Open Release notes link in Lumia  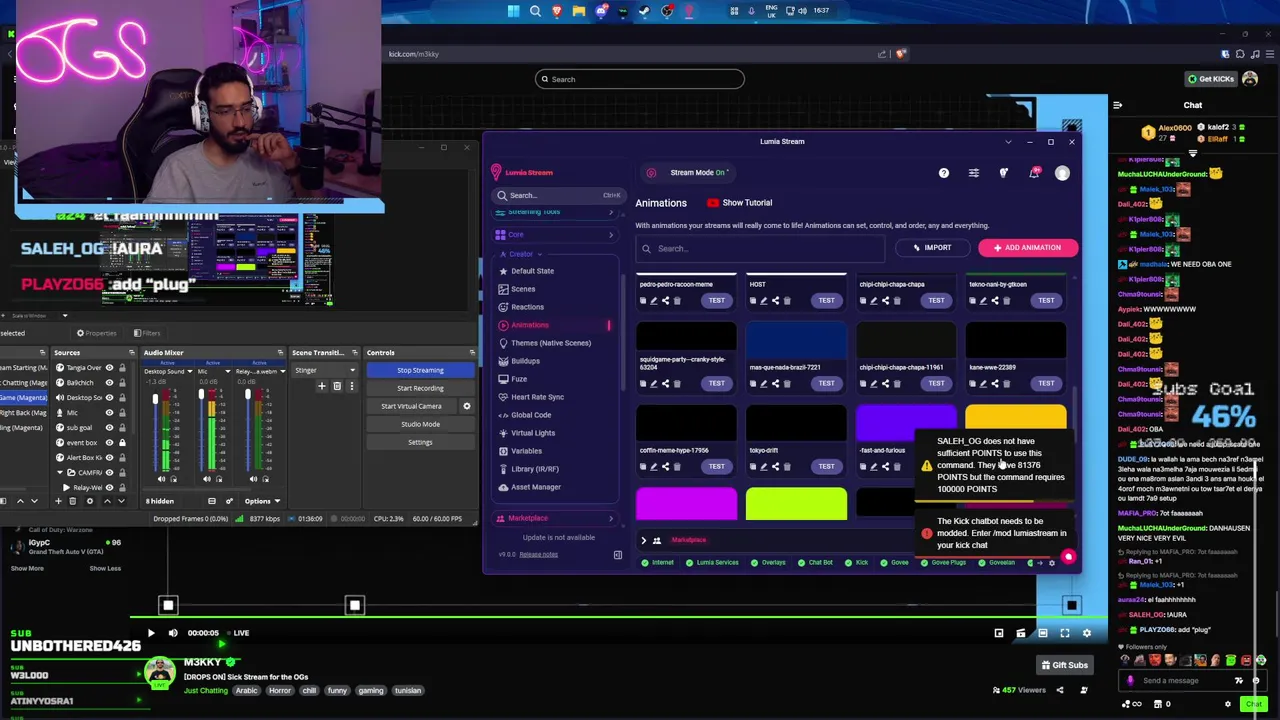538,554
